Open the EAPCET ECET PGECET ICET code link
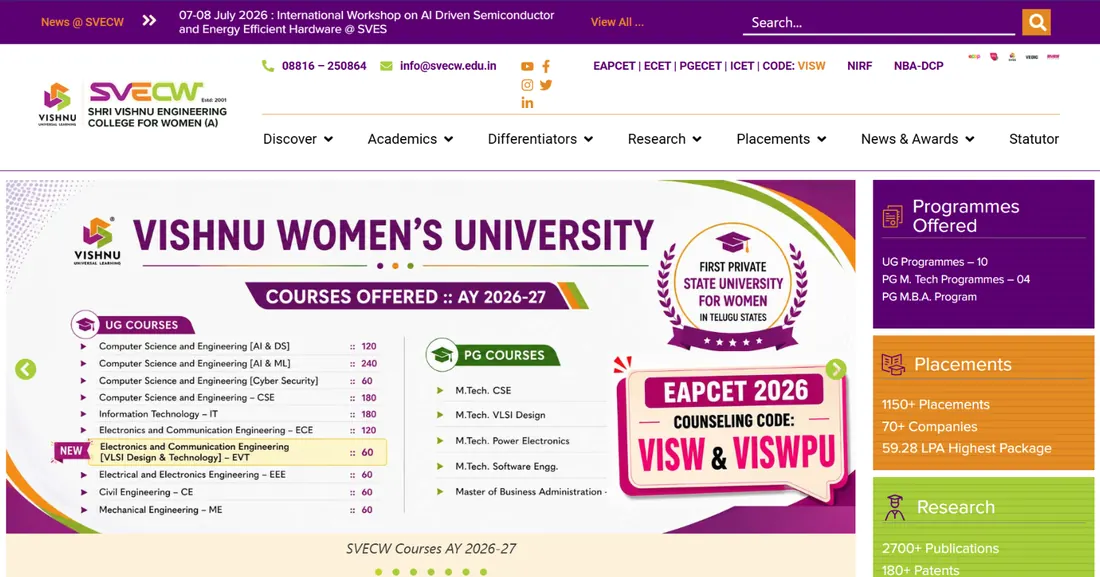The width and height of the screenshot is (1100, 577). coord(709,66)
